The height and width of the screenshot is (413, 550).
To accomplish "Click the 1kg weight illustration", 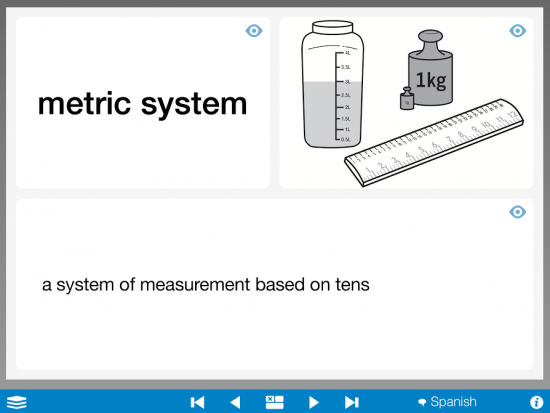I will [x=430, y=67].
